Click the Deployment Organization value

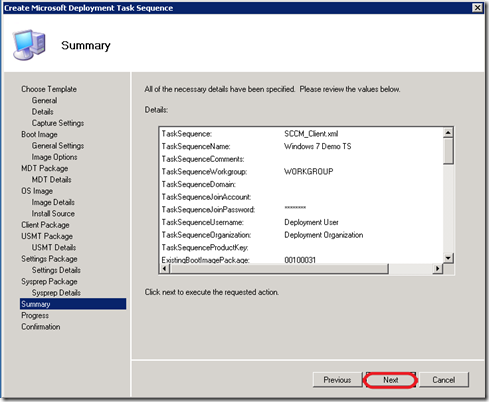pyautogui.click(x=324, y=235)
